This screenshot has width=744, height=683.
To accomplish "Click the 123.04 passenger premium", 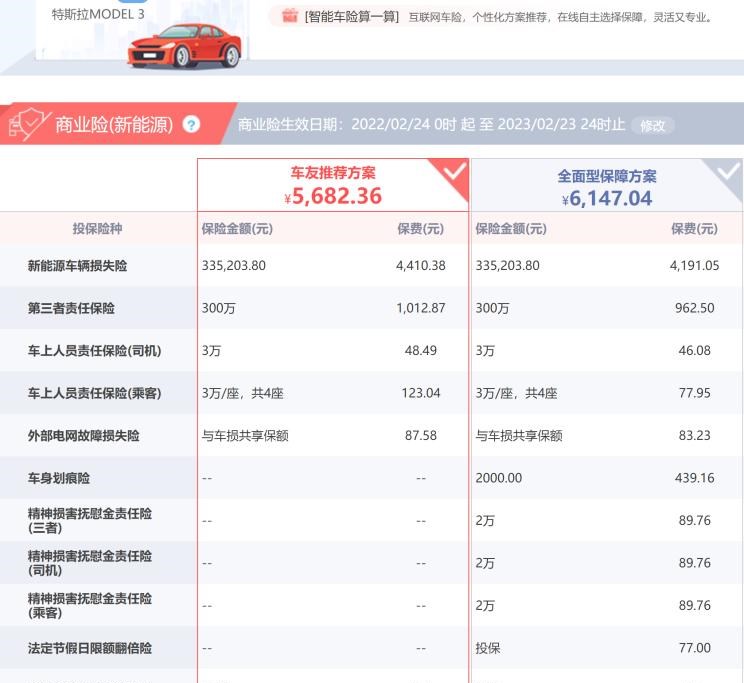I will tap(421, 393).
